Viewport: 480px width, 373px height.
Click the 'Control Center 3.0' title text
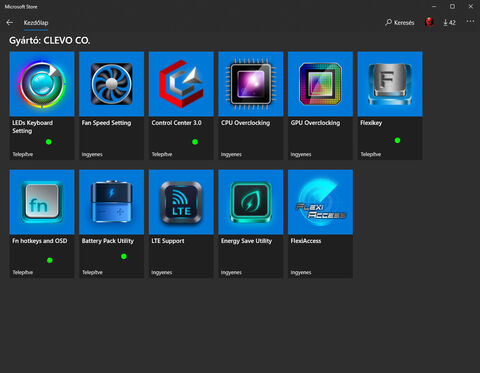(x=176, y=123)
